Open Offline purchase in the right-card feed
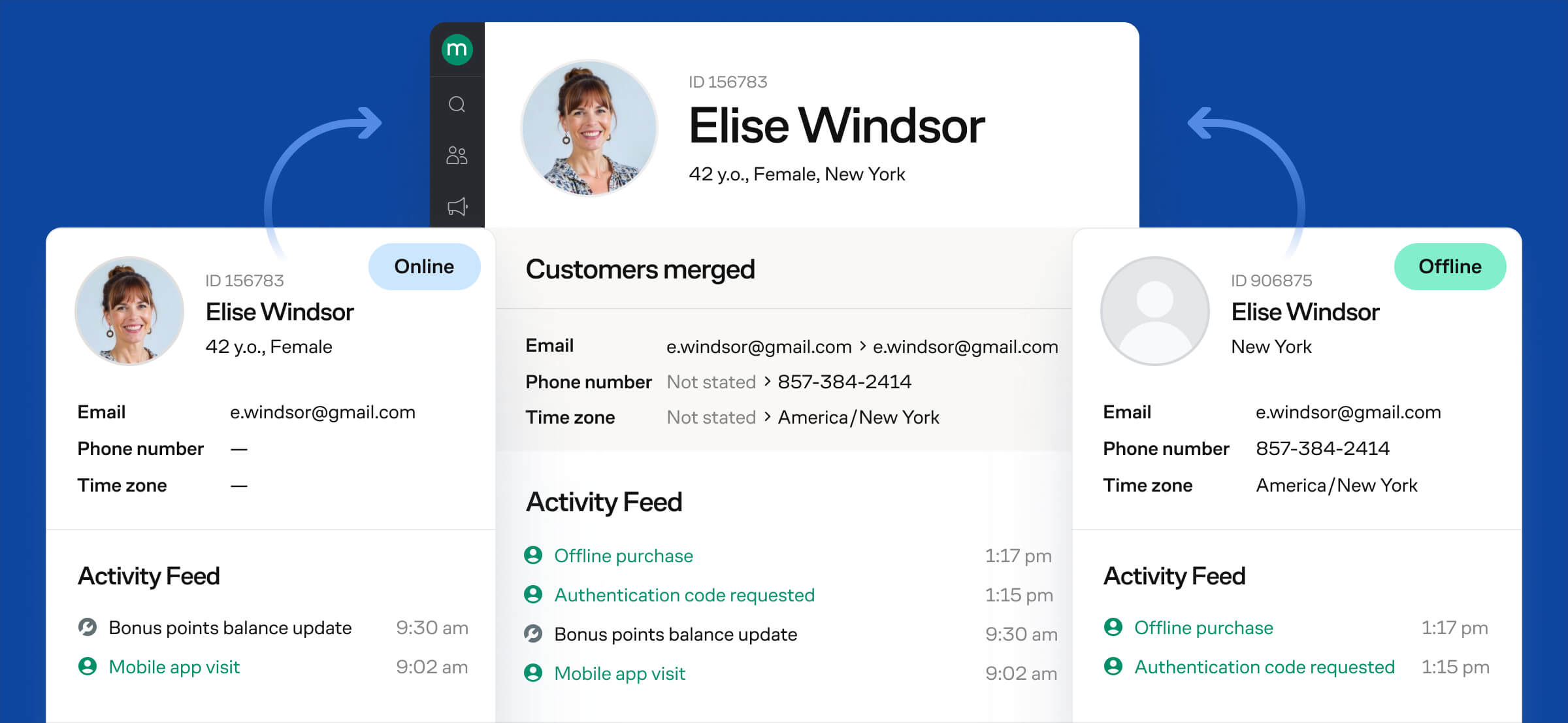This screenshot has width=1568, height=723. 1203,628
